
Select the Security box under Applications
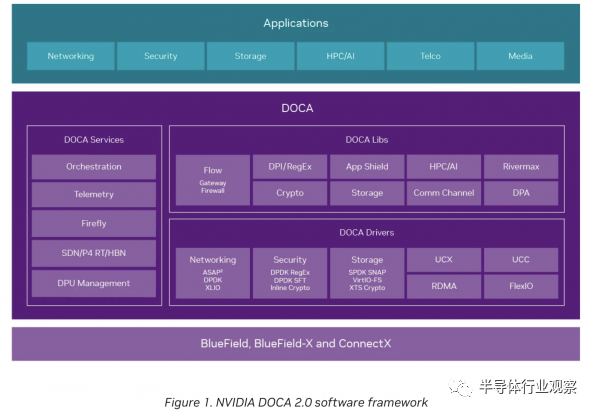click(161, 56)
